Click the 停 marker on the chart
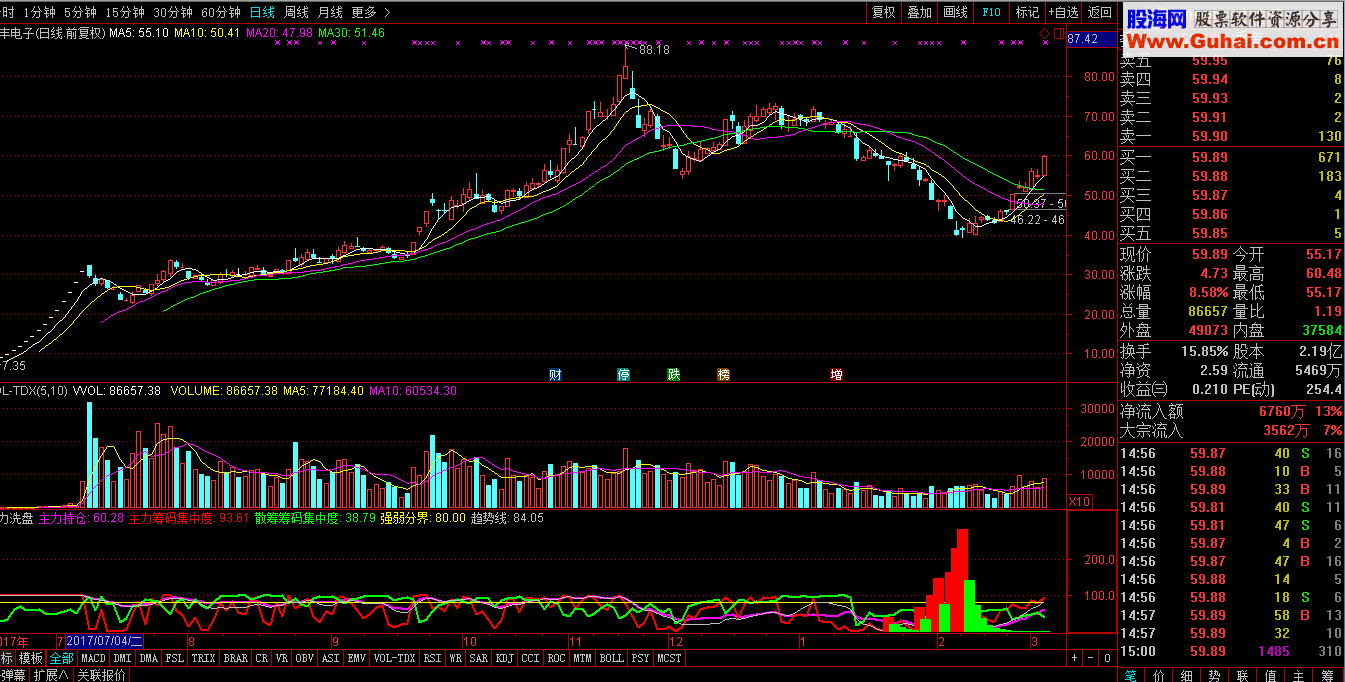 [x=624, y=375]
